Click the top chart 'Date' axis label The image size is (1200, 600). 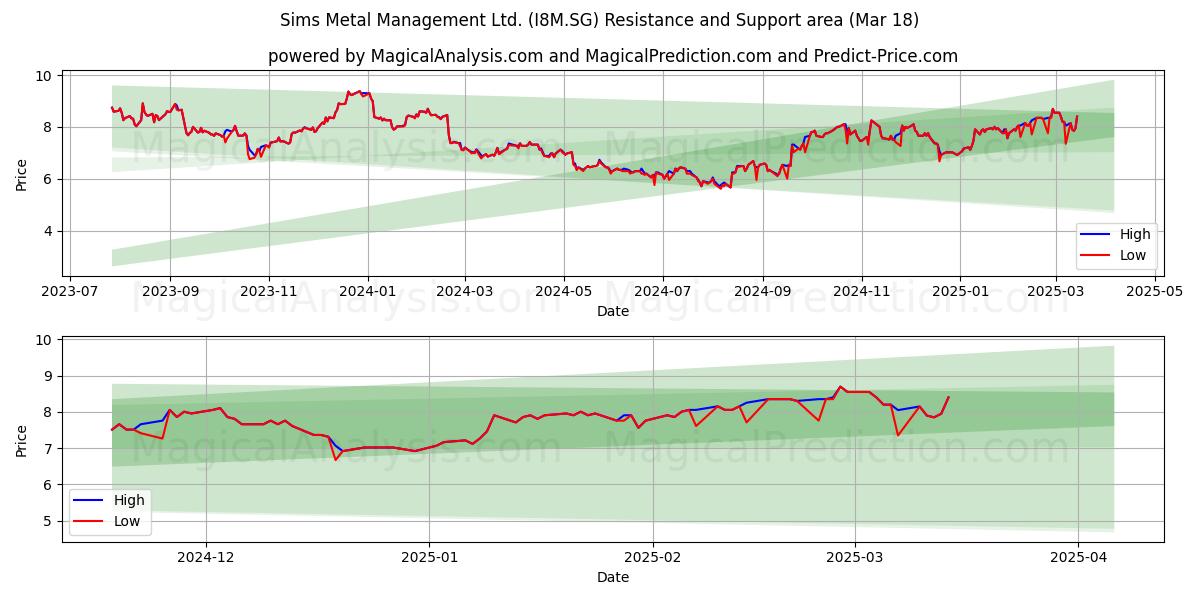click(x=613, y=311)
